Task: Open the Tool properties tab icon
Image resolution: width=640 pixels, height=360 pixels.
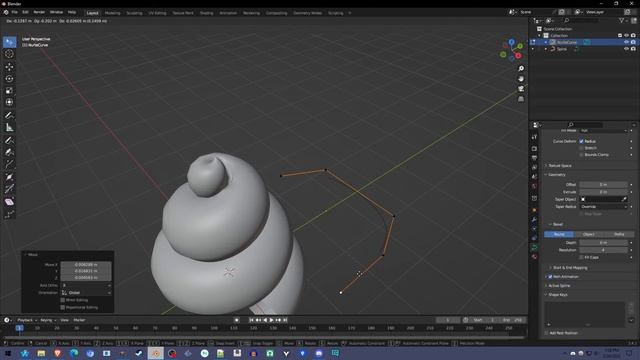Action: [x=534, y=137]
